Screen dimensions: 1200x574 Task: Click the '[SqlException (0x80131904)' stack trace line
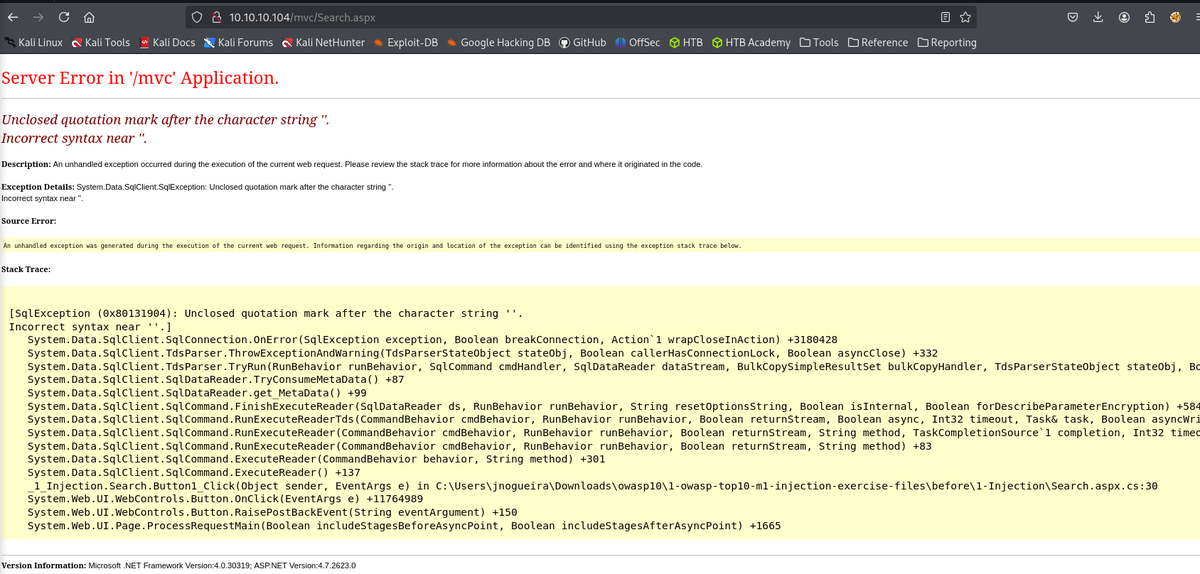coord(265,313)
